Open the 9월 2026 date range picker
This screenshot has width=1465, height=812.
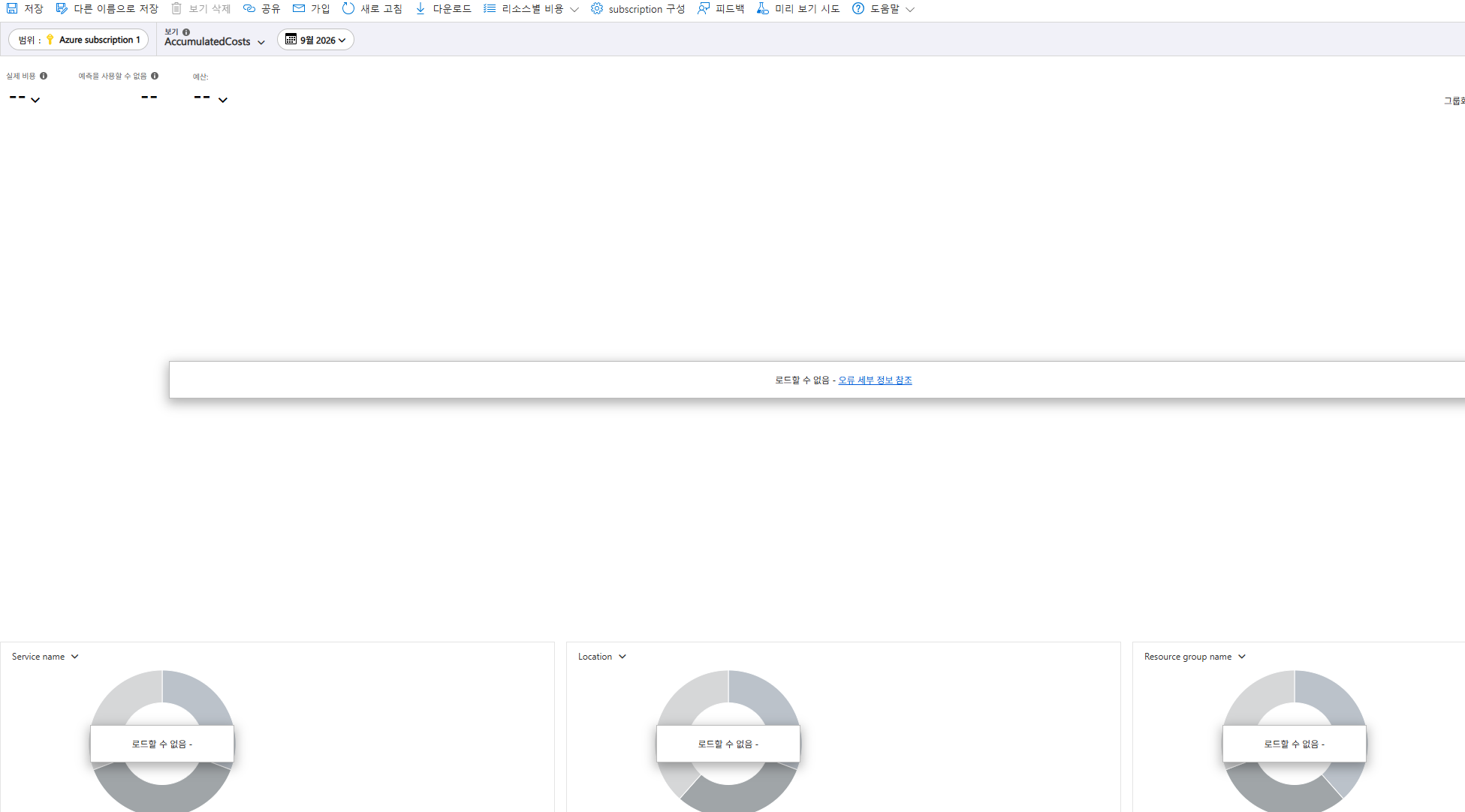(315, 40)
